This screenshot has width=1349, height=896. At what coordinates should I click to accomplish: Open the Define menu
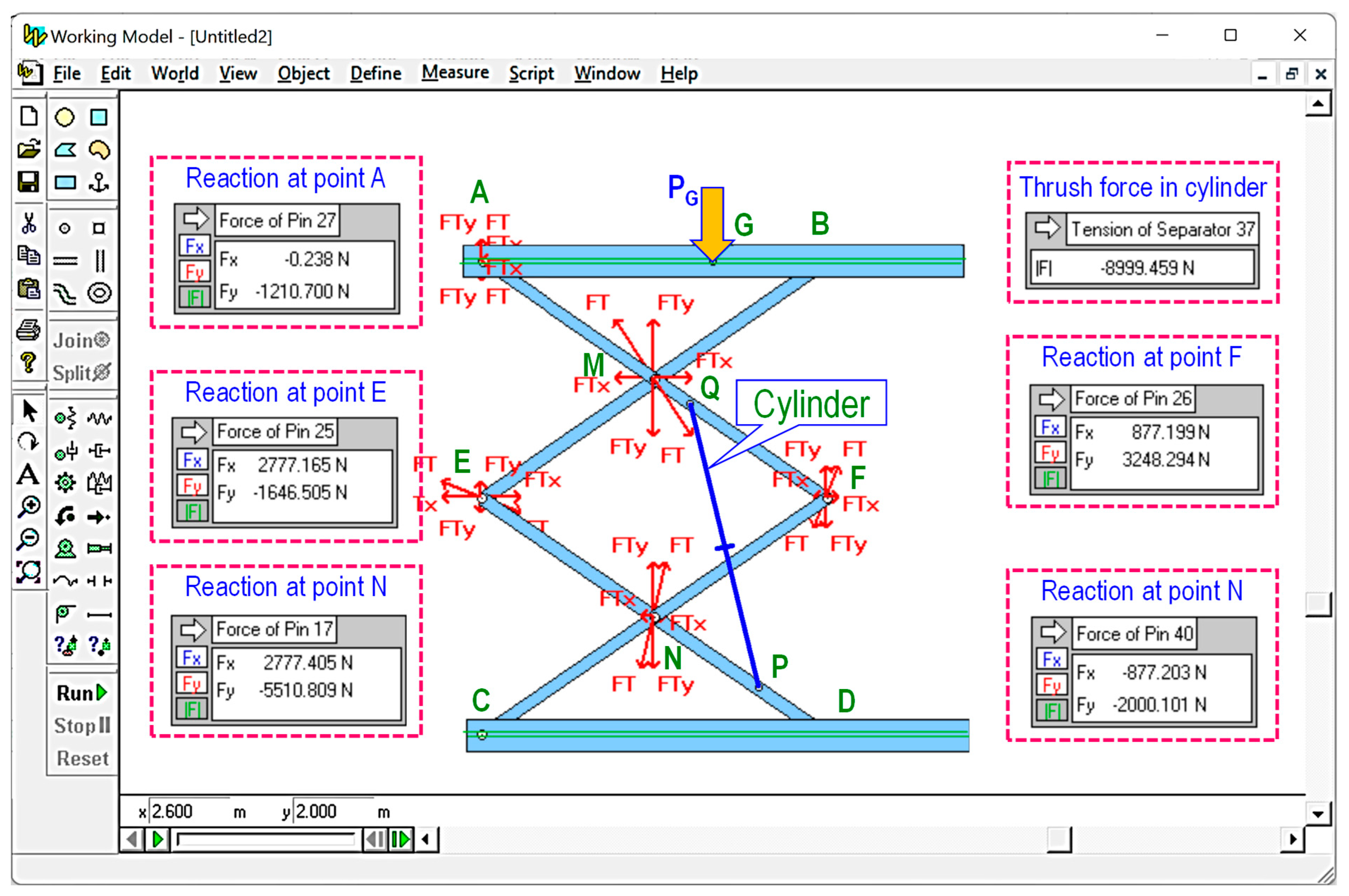[375, 74]
